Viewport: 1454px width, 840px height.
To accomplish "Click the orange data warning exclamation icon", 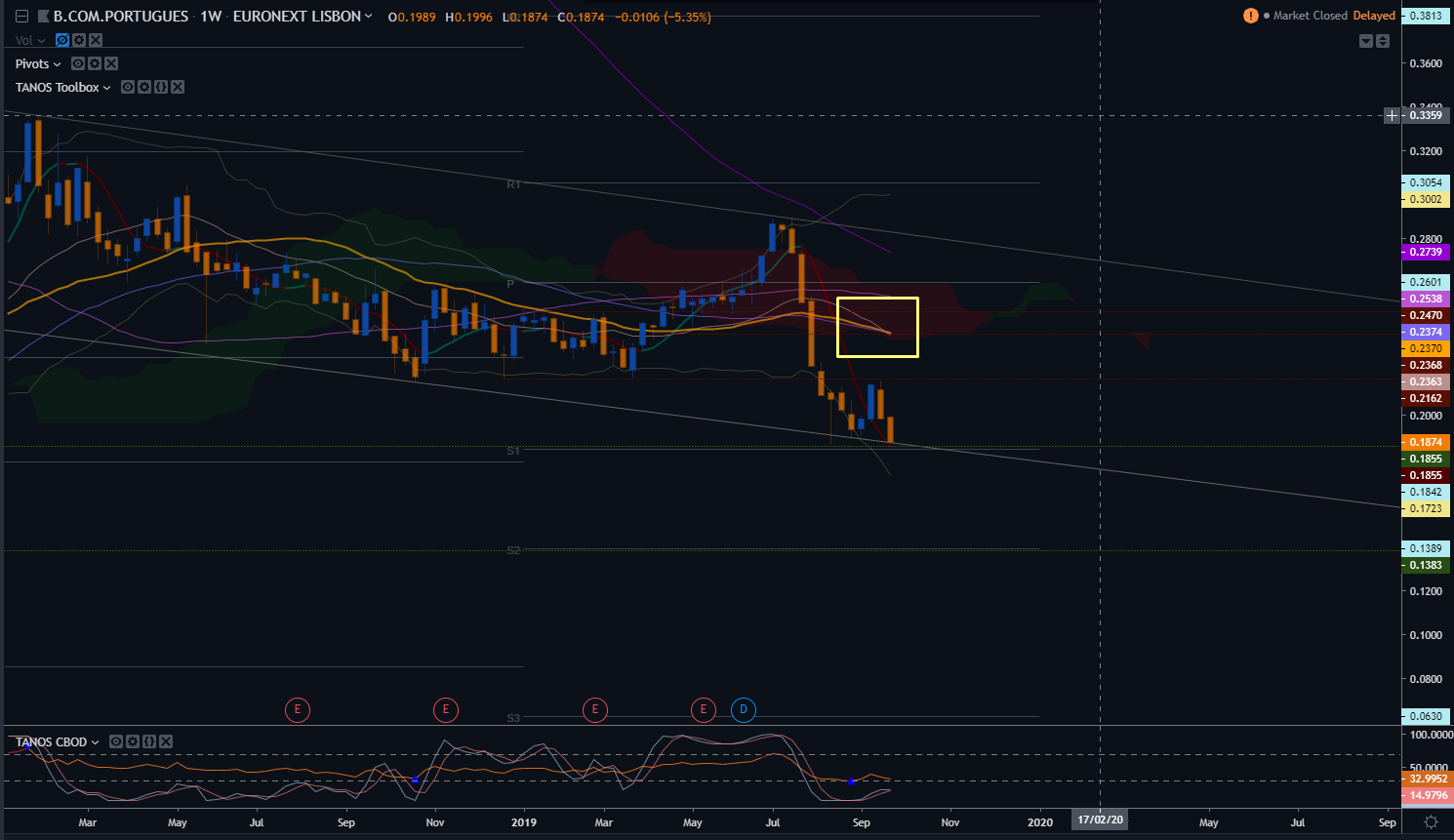I will [x=1251, y=16].
